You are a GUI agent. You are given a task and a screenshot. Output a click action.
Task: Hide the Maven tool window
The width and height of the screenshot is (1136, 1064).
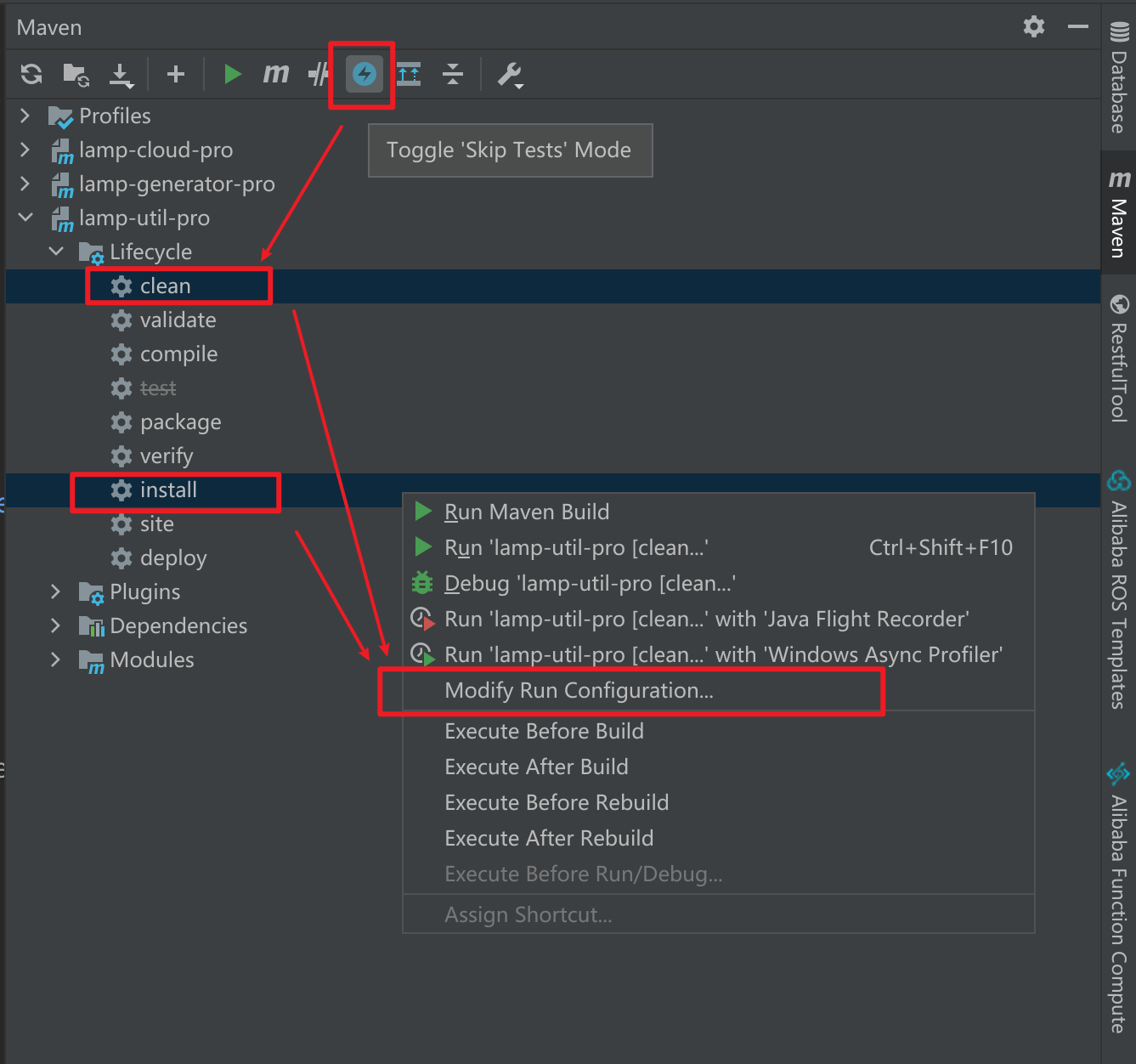coord(1078,27)
